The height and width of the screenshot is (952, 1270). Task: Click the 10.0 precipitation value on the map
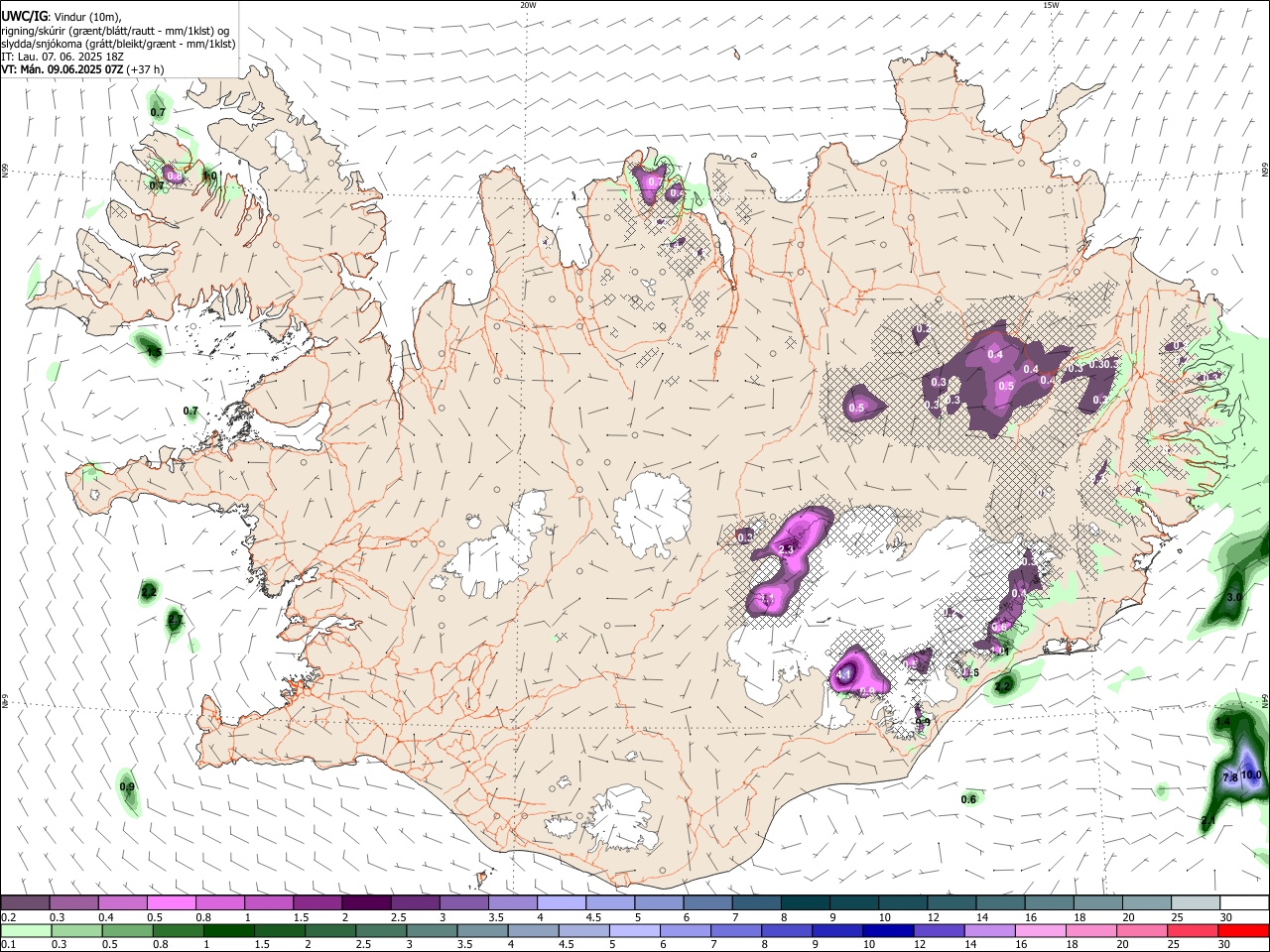[1251, 774]
